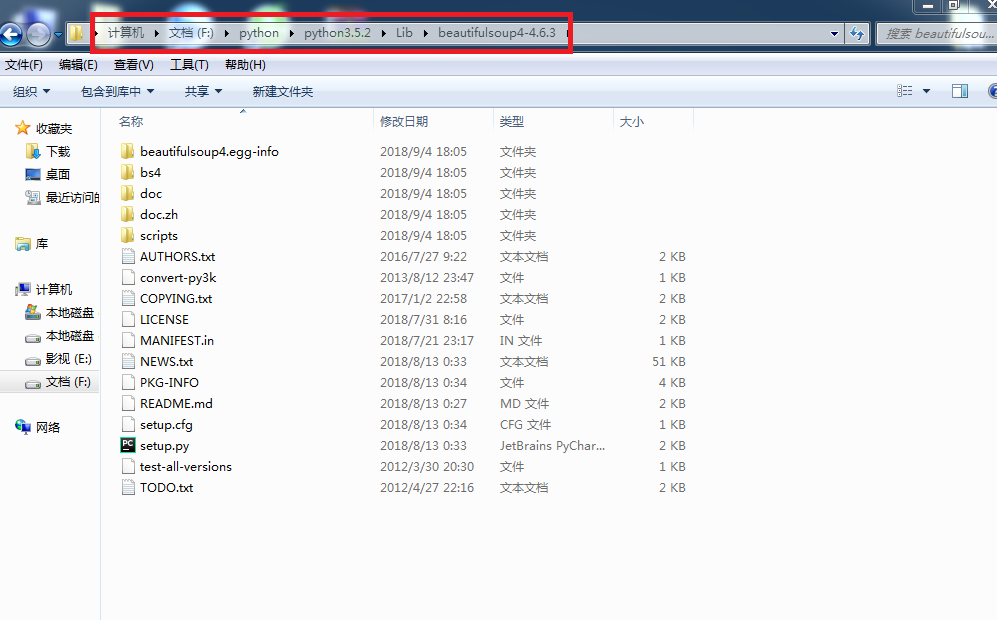
Task: Go back with the Back arrow button
Action: (11, 34)
